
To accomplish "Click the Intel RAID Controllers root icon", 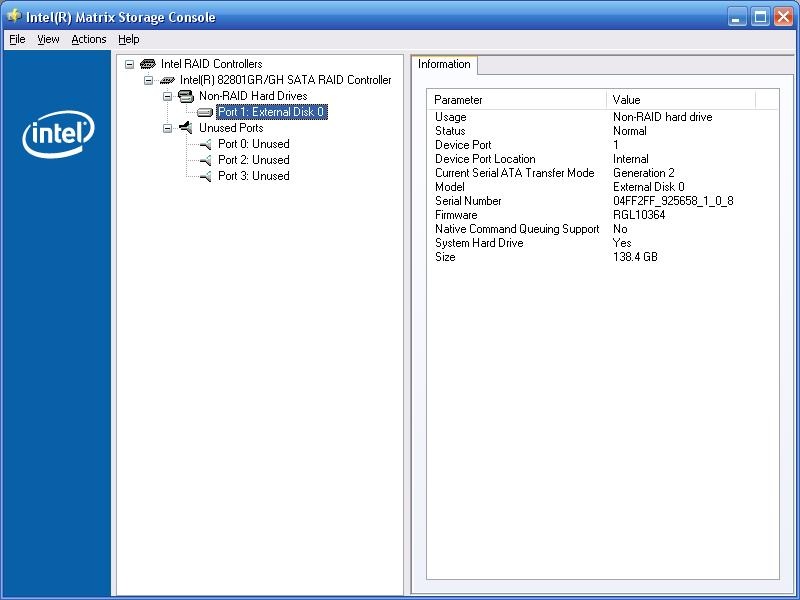I will (150, 64).
